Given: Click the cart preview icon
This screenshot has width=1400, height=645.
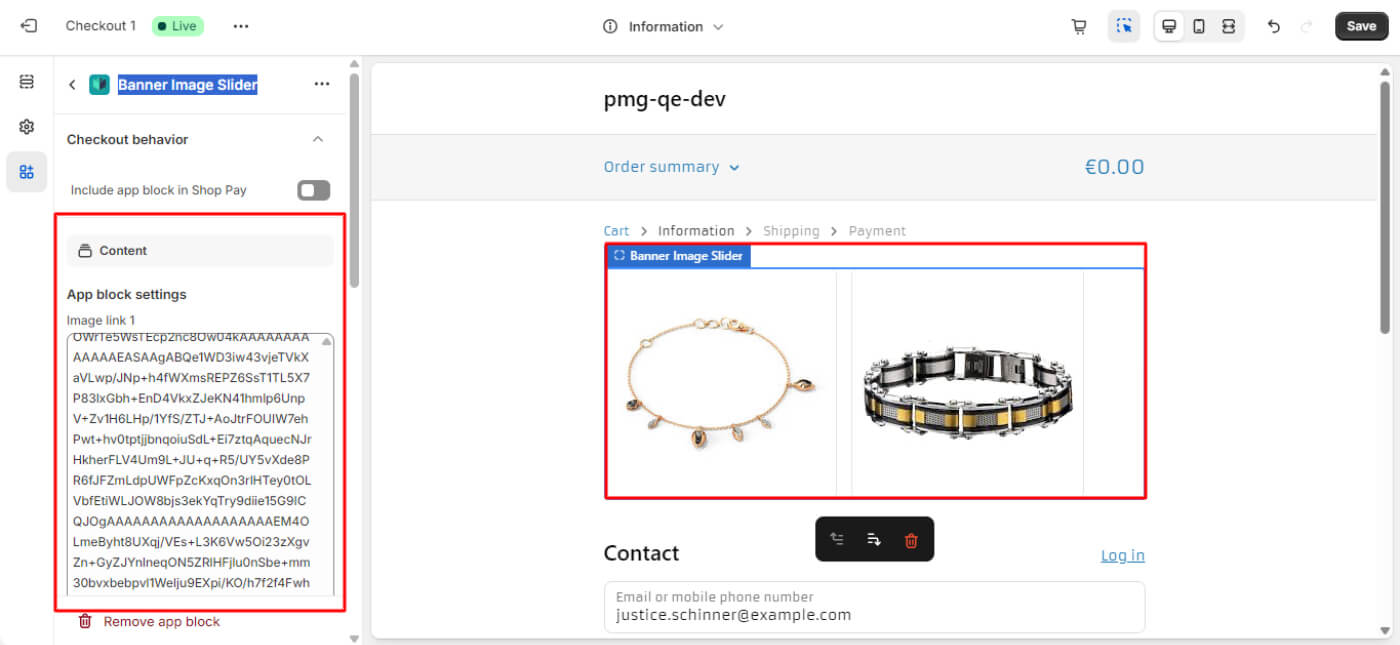Looking at the screenshot, I should (x=1079, y=27).
